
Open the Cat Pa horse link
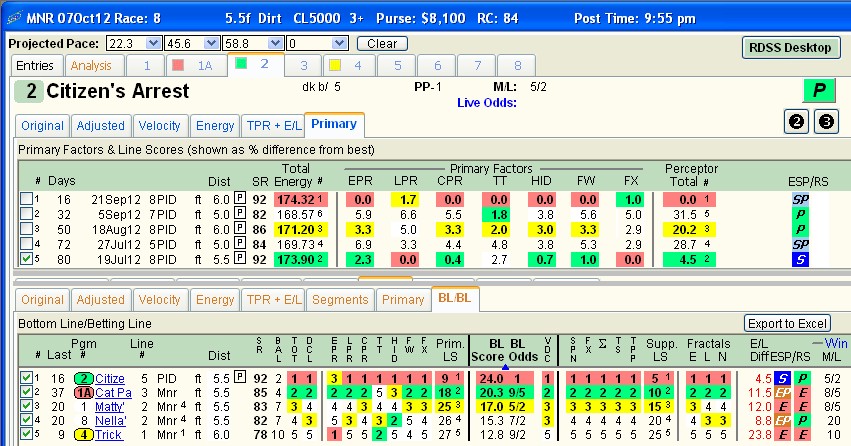(113, 393)
